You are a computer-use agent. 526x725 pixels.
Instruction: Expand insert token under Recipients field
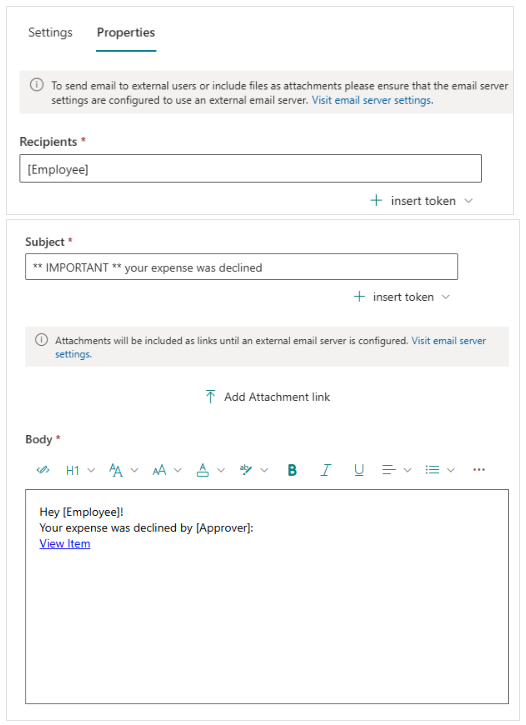click(422, 201)
